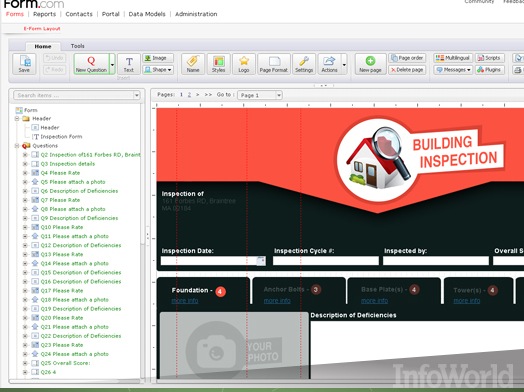Open the Search items dropdown arrow
The height and width of the screenshot is (392, 524).
click(x=137, y=96)
